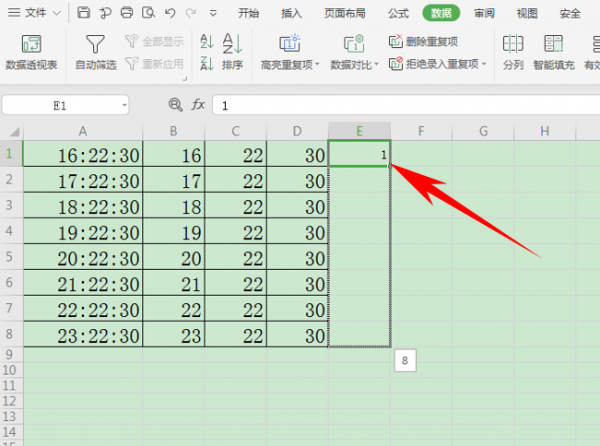Image resolution: width=600 pixels, height=446 pixels.
Task: Open the 排序 sort dialog
Action: (x=232, y=52)
